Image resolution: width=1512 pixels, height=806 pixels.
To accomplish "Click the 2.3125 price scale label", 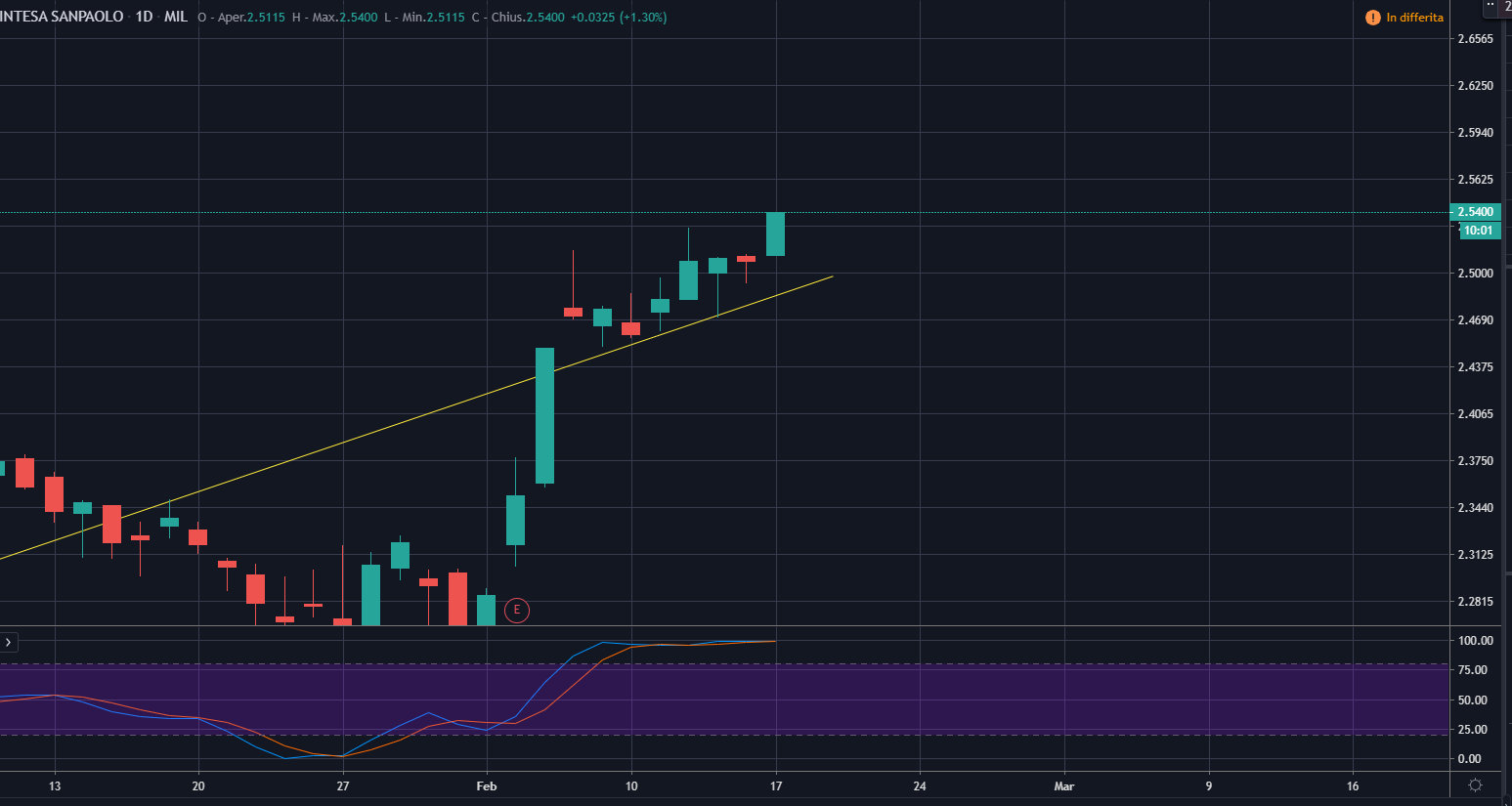I will (1476, 555).
